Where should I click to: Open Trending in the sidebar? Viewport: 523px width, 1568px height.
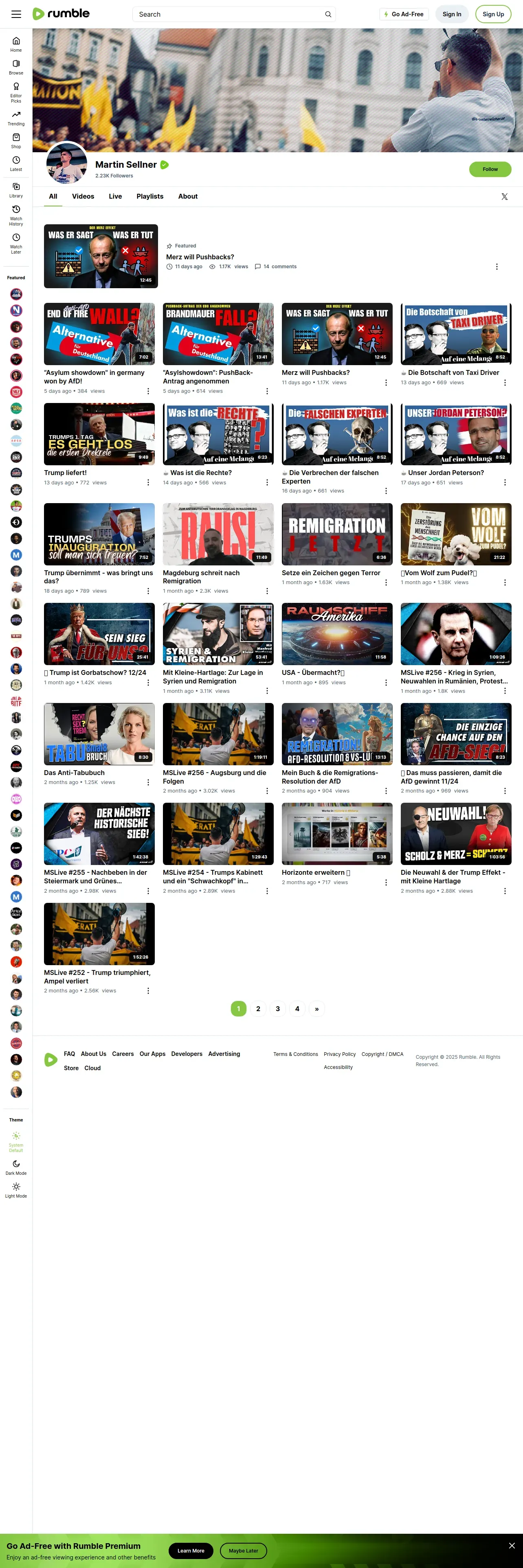(16, 118)
